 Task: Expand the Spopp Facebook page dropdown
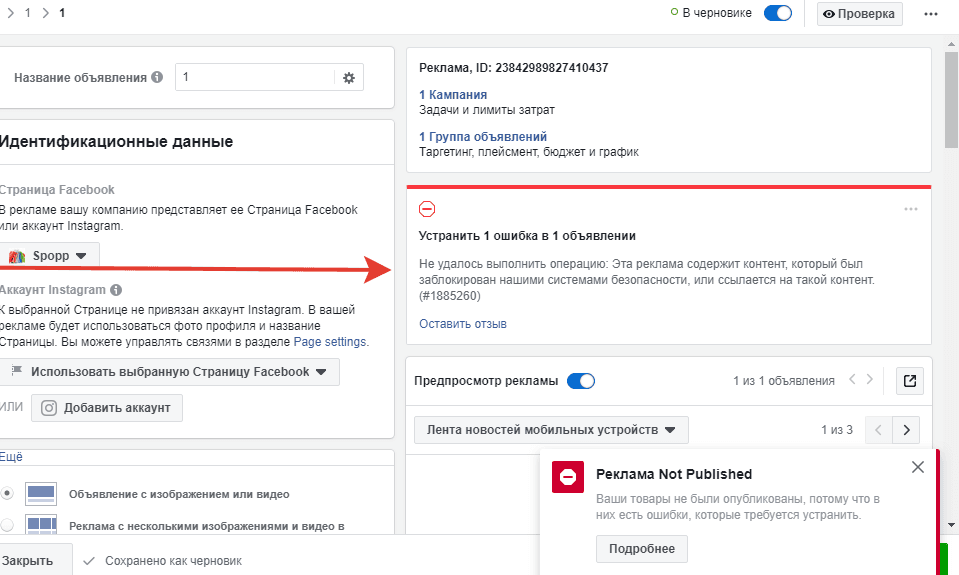pos(48,256)
